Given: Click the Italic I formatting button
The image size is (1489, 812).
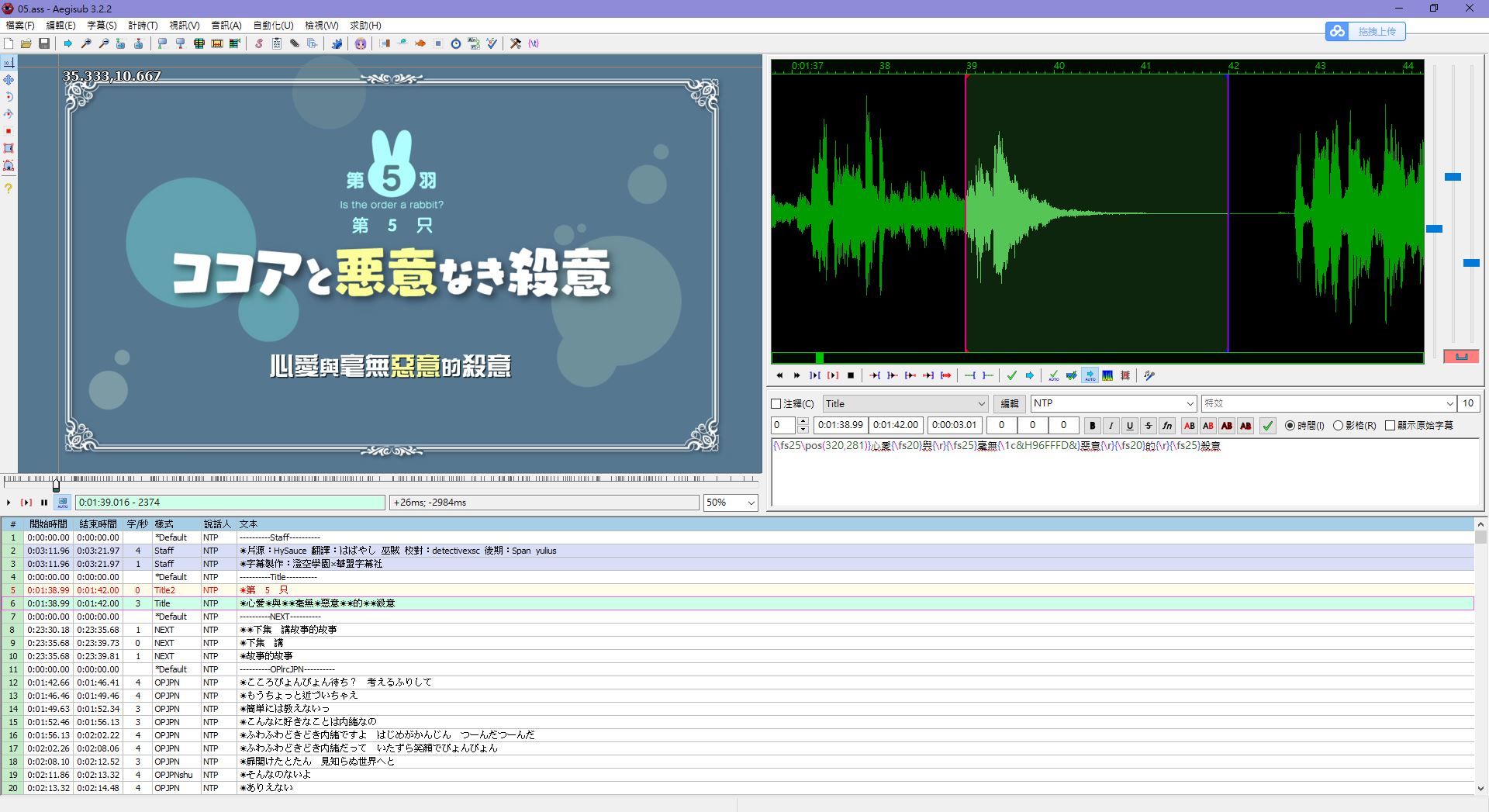Looking at the screenshot, I should (1111, 426).
